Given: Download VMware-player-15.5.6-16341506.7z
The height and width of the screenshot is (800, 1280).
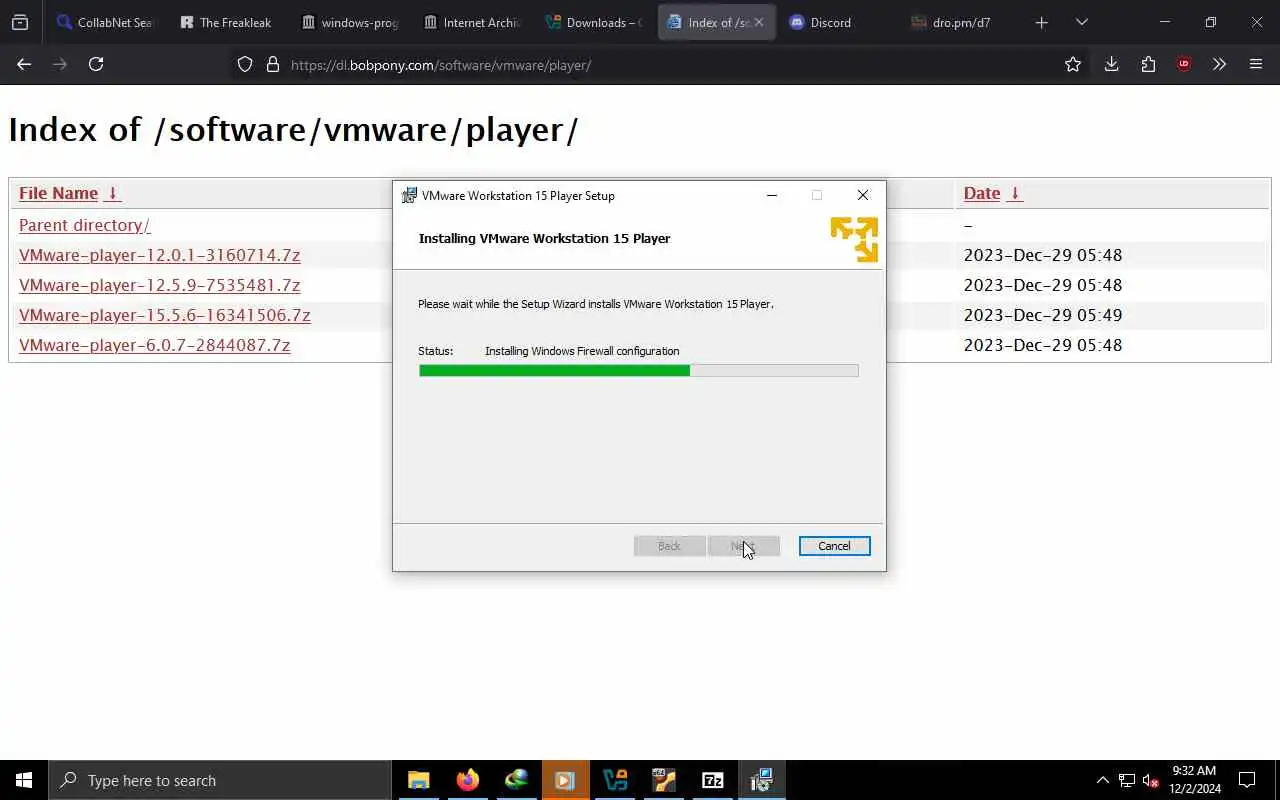Looking at the screenshot, I should pos(165,315).
